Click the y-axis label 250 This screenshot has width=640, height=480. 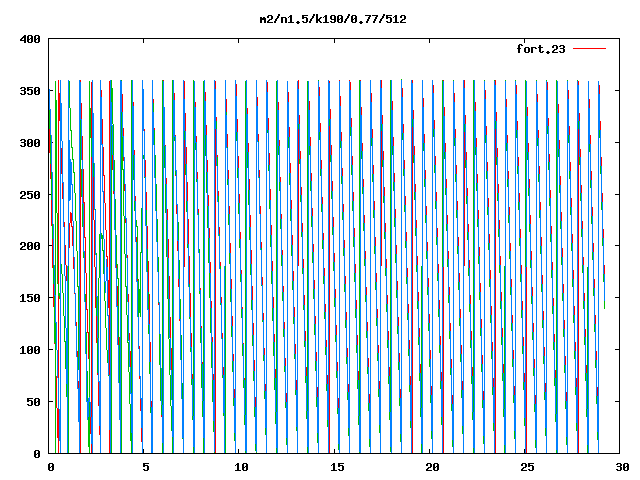pyautogui.click(x=30, y=195)
